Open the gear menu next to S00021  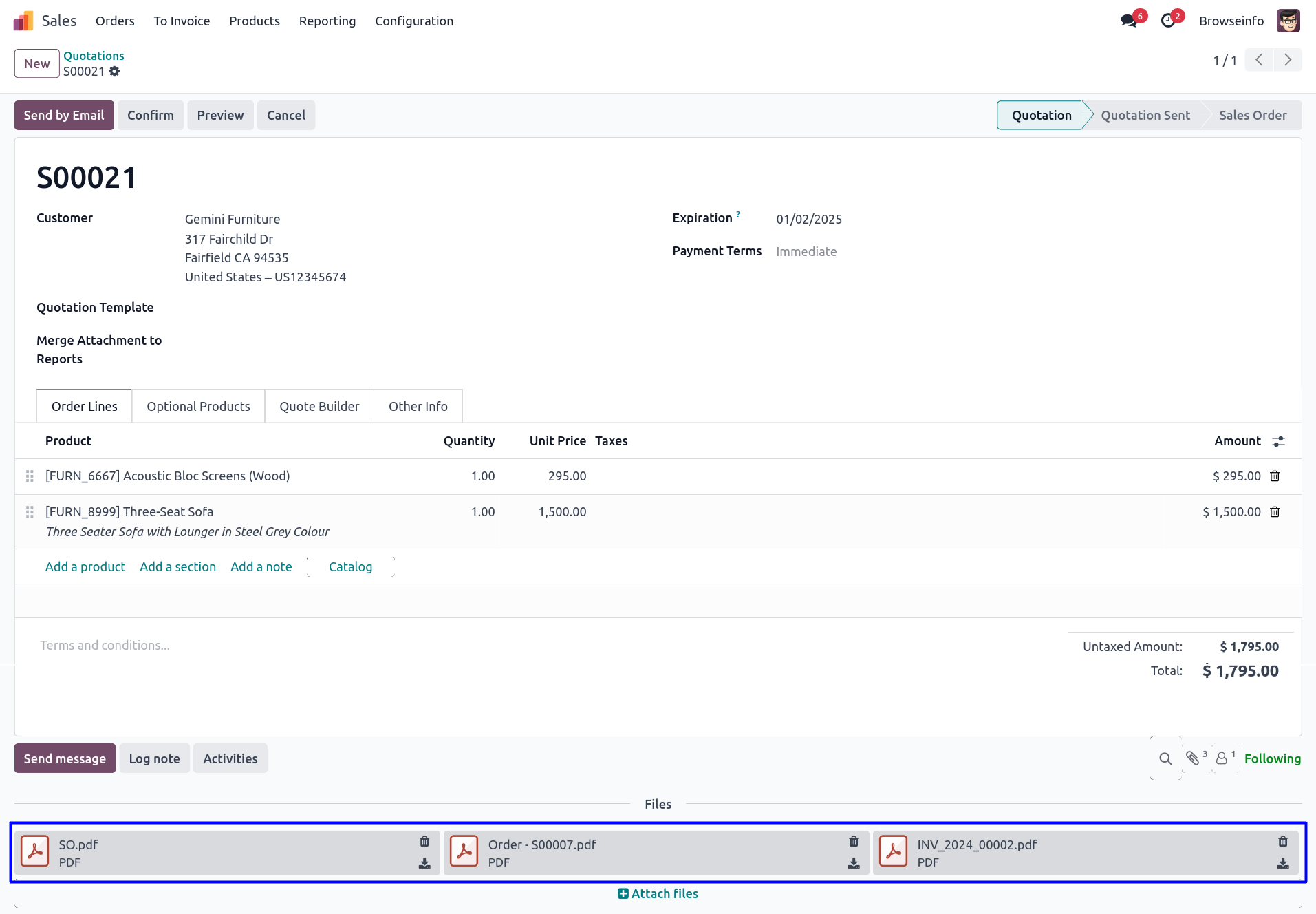[114, 72]
